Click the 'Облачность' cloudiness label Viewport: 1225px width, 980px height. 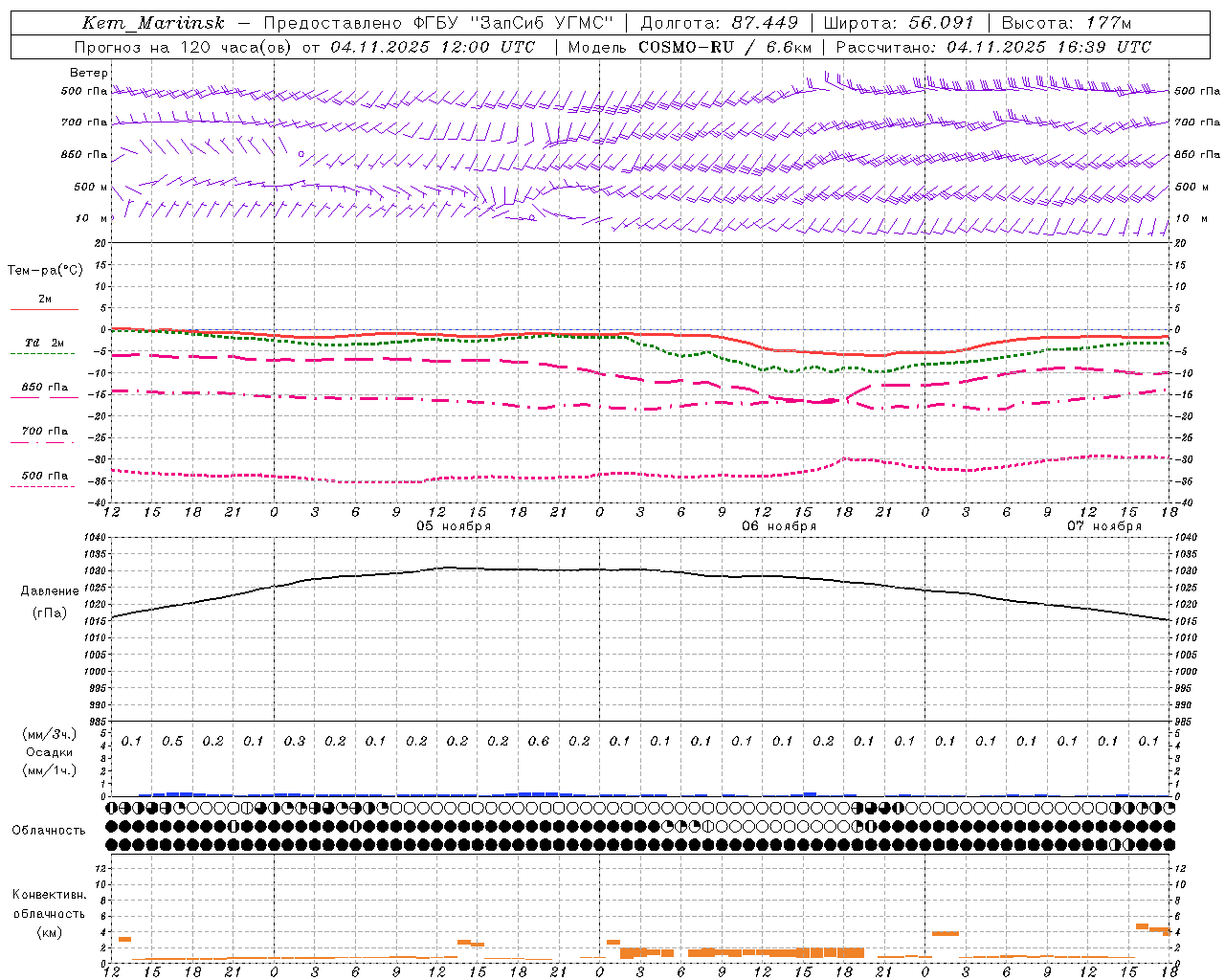49,830
